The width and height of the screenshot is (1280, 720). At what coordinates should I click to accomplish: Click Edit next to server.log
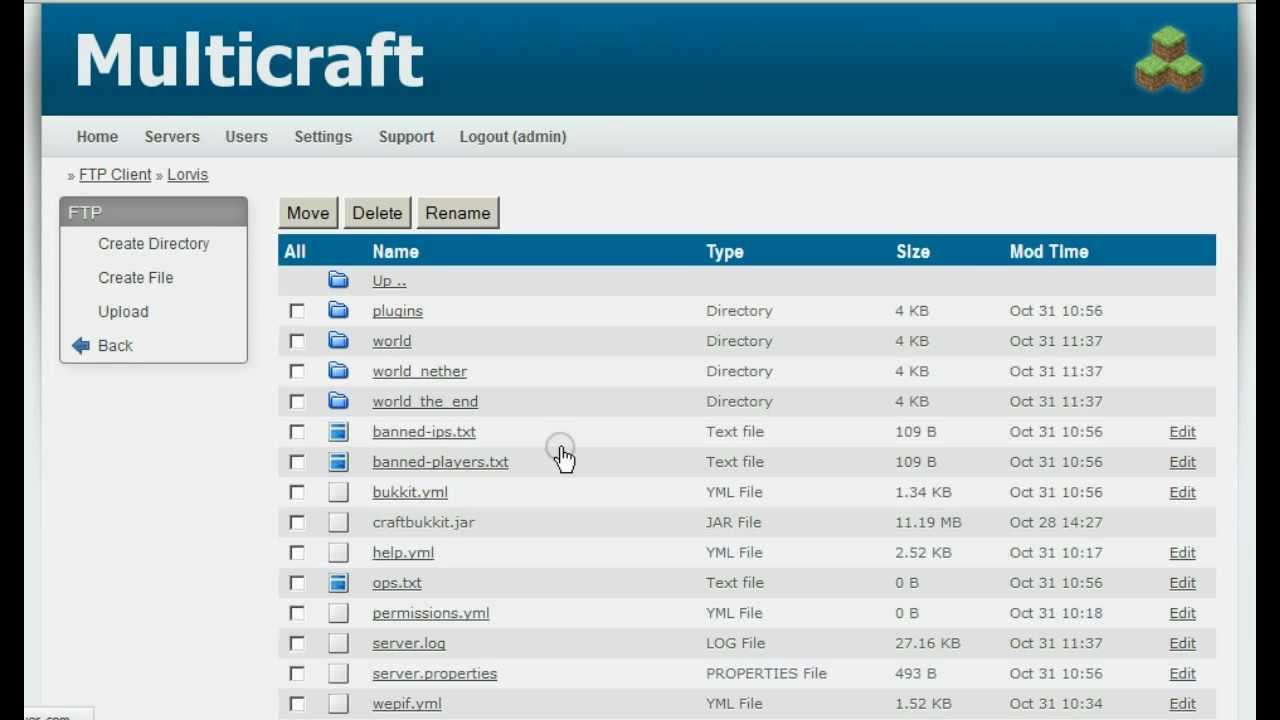[1182, 643]
